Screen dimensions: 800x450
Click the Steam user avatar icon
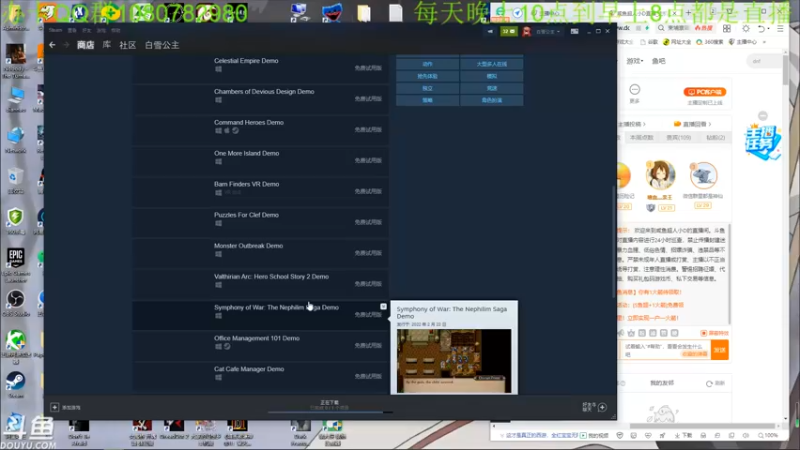[x=527, y=31]
